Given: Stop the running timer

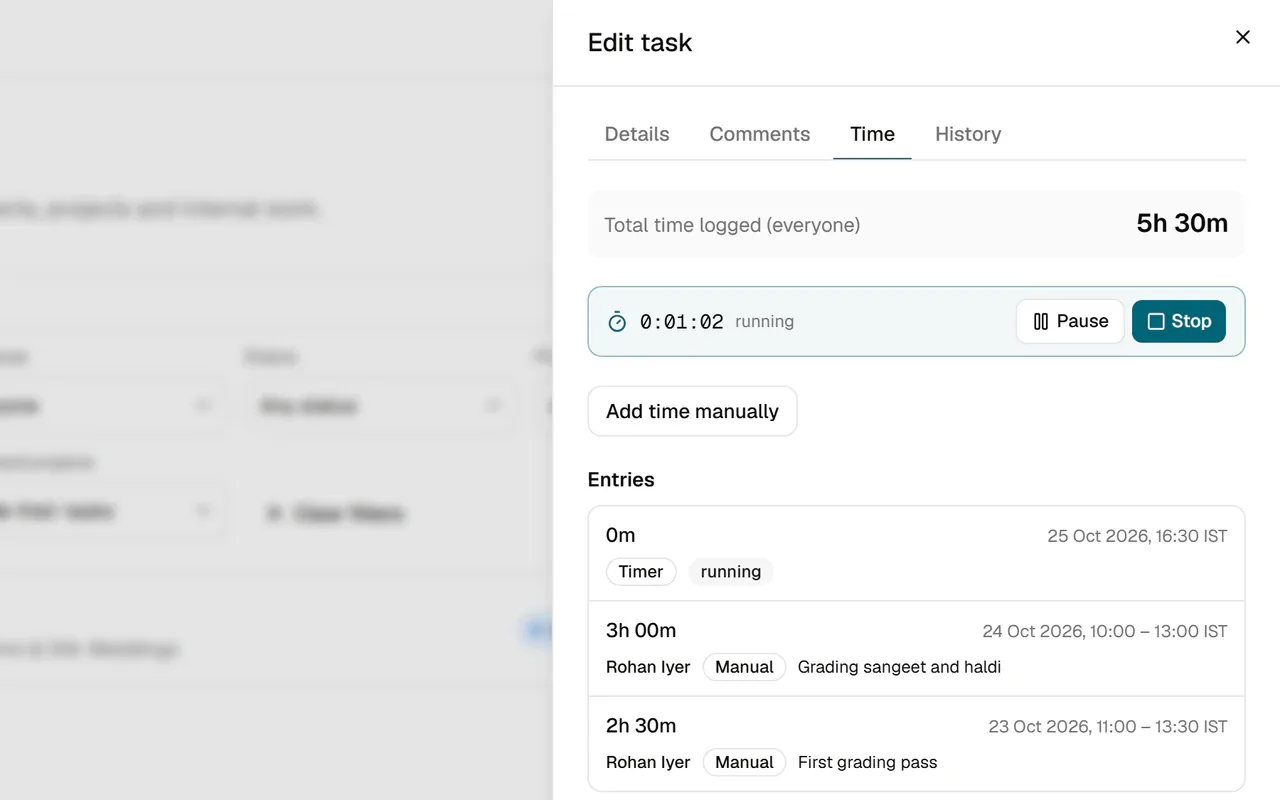Looking at the screenshot, I should (1179, 322).
